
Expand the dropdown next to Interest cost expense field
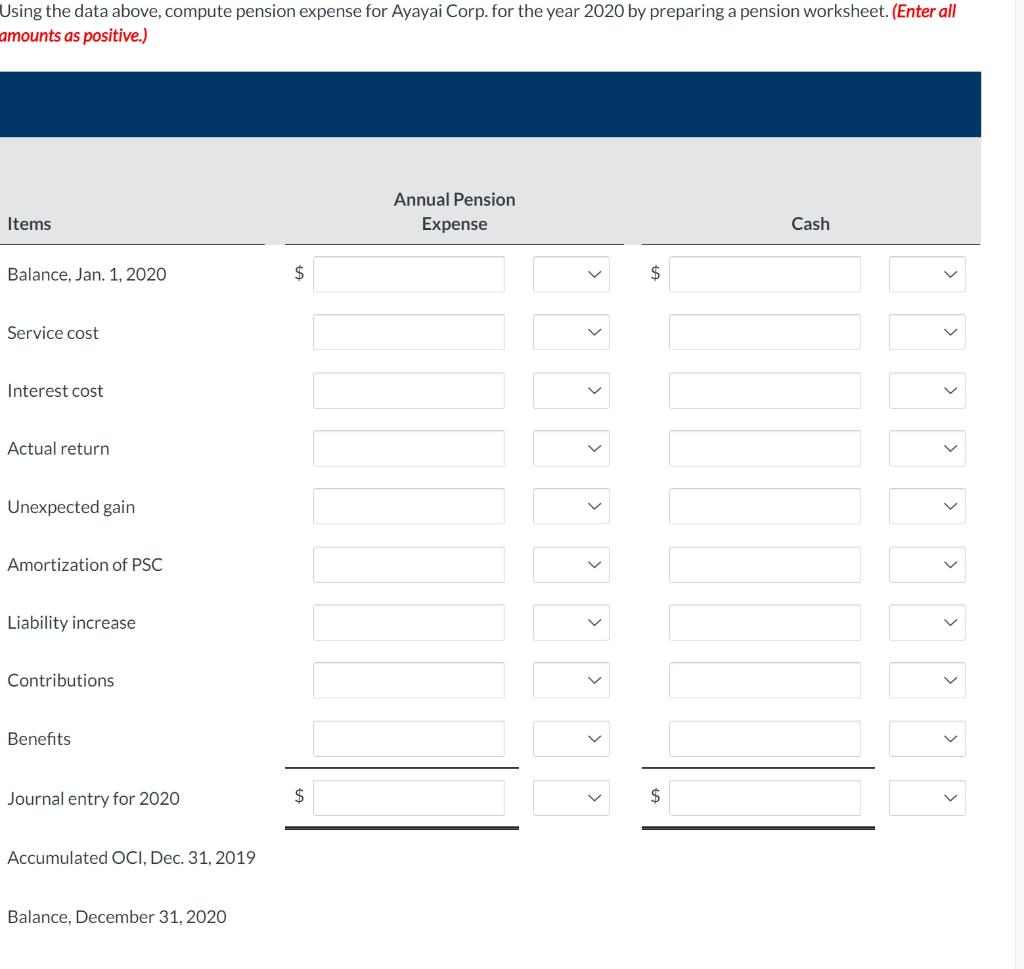[571, 390]
